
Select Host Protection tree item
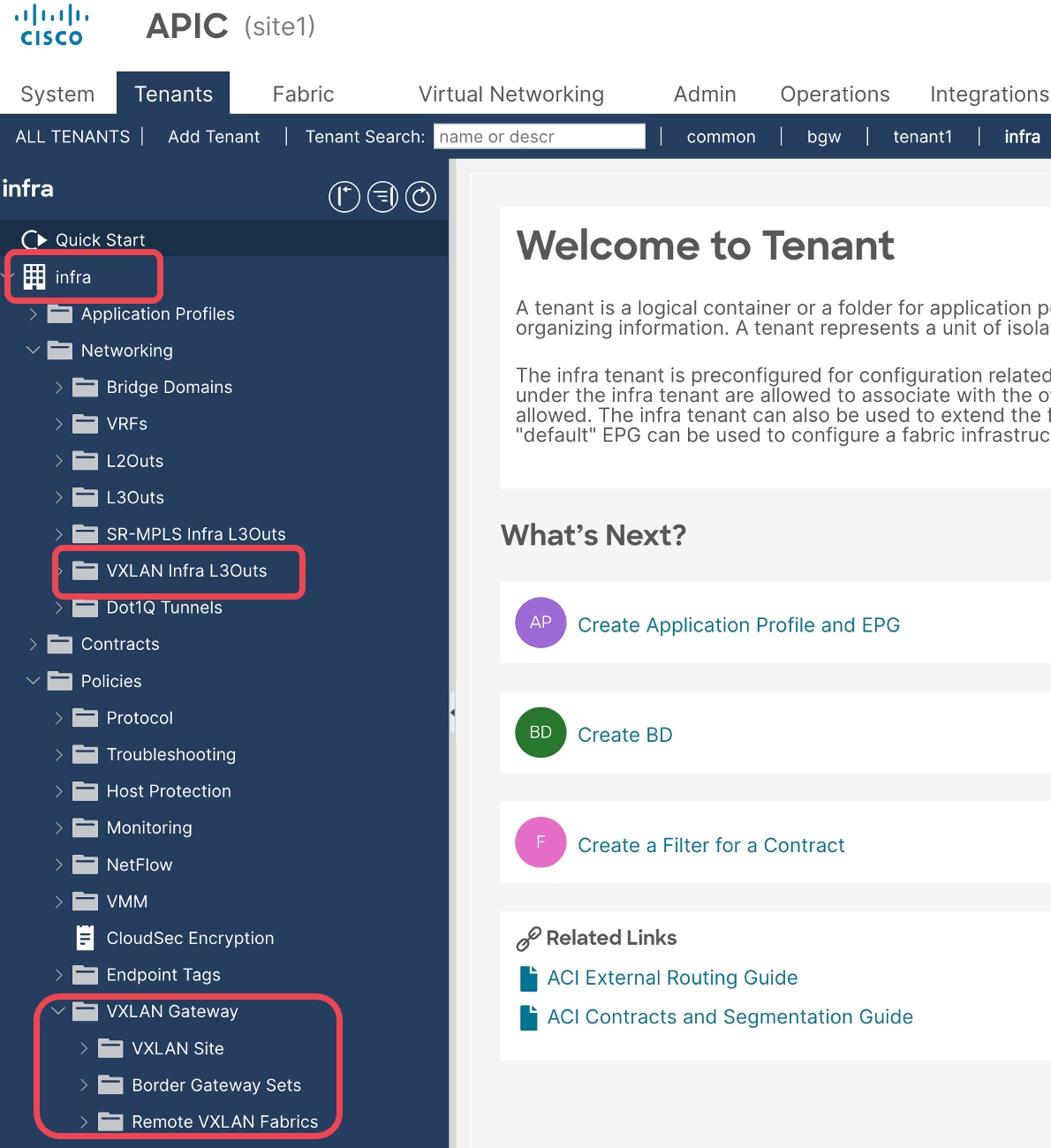[169, 791]
